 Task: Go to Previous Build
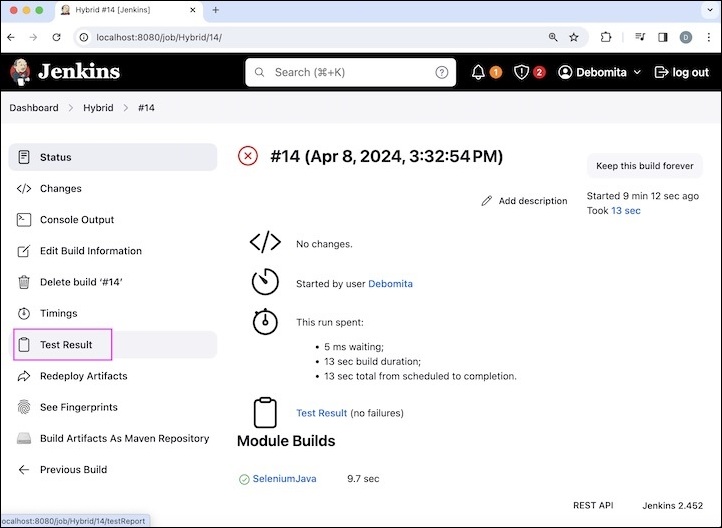tap(73, 470)
